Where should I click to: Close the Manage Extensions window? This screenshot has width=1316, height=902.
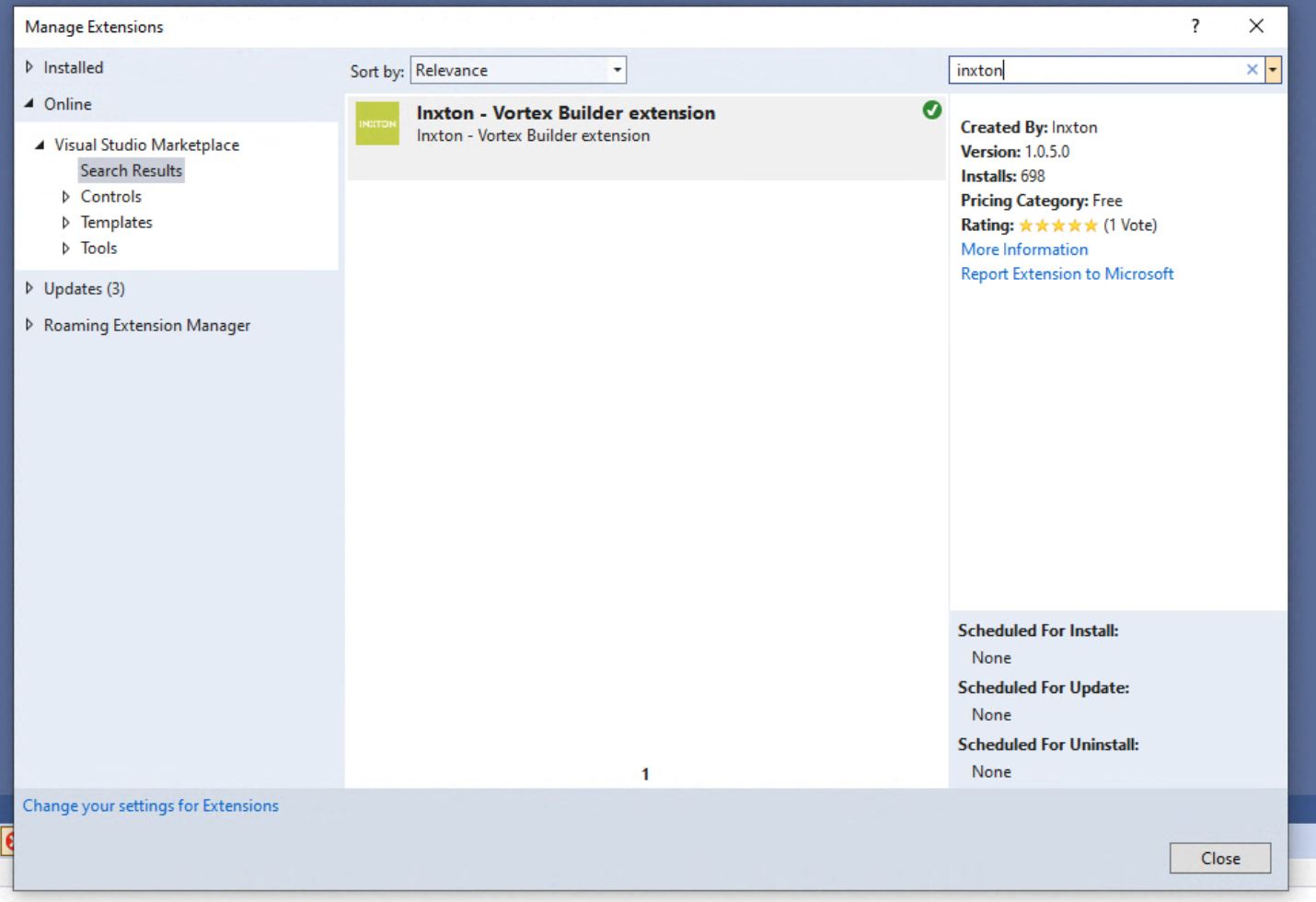point(1256,26)
